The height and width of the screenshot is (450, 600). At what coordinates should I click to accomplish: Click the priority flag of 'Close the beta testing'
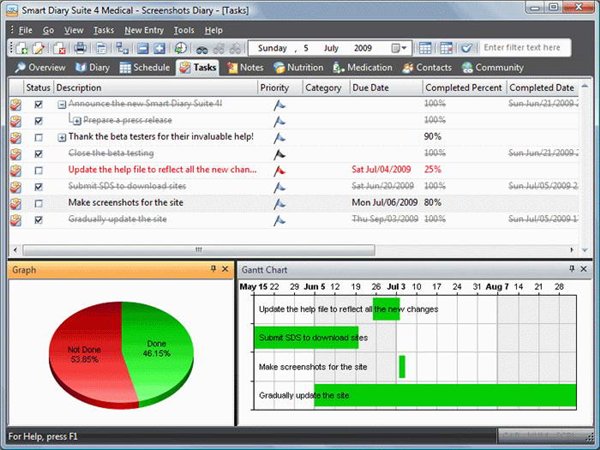pos(279,154)
